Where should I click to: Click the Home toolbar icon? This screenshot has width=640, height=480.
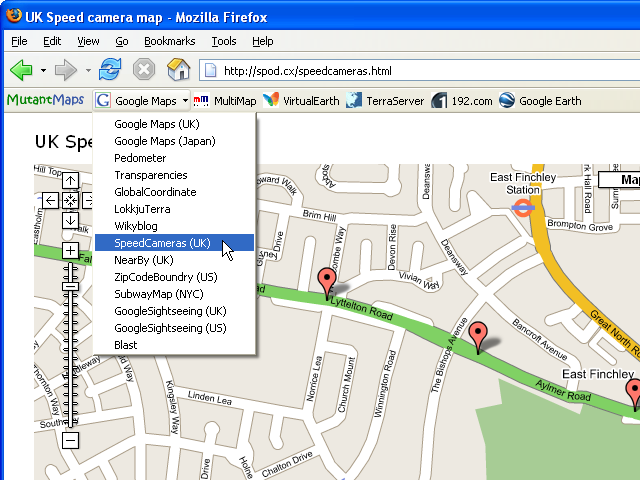click(178, 70)
